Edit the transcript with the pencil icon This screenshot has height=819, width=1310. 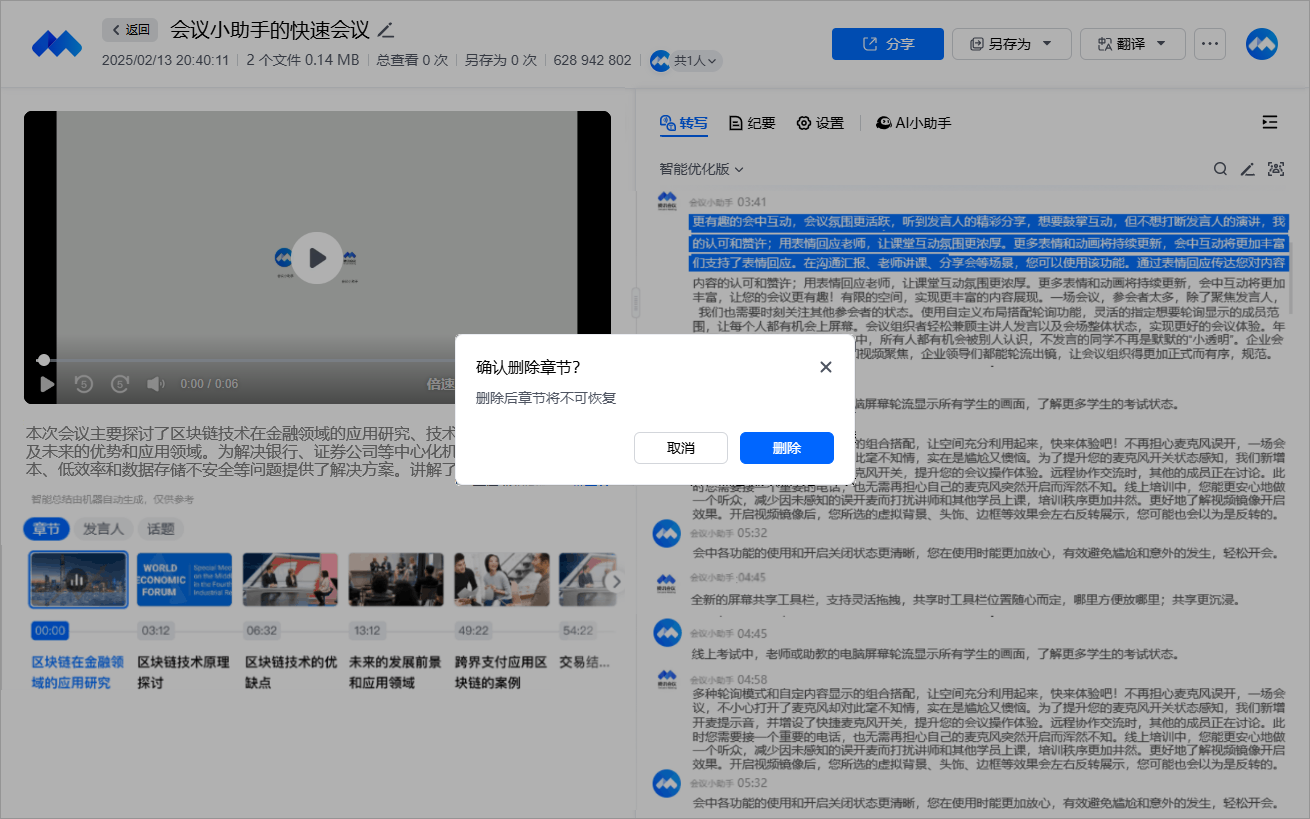[1247, 169]
